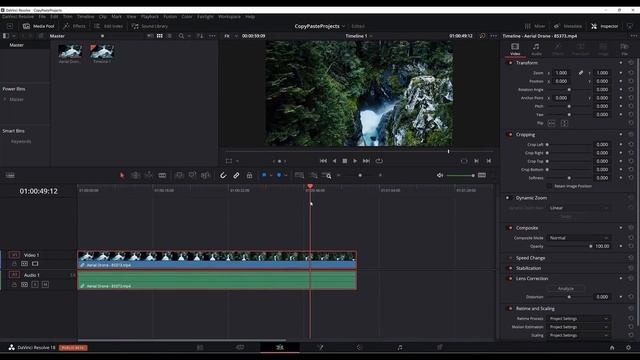Open the Scaling dropdown
640x360 pixels.
coord(579,335)
